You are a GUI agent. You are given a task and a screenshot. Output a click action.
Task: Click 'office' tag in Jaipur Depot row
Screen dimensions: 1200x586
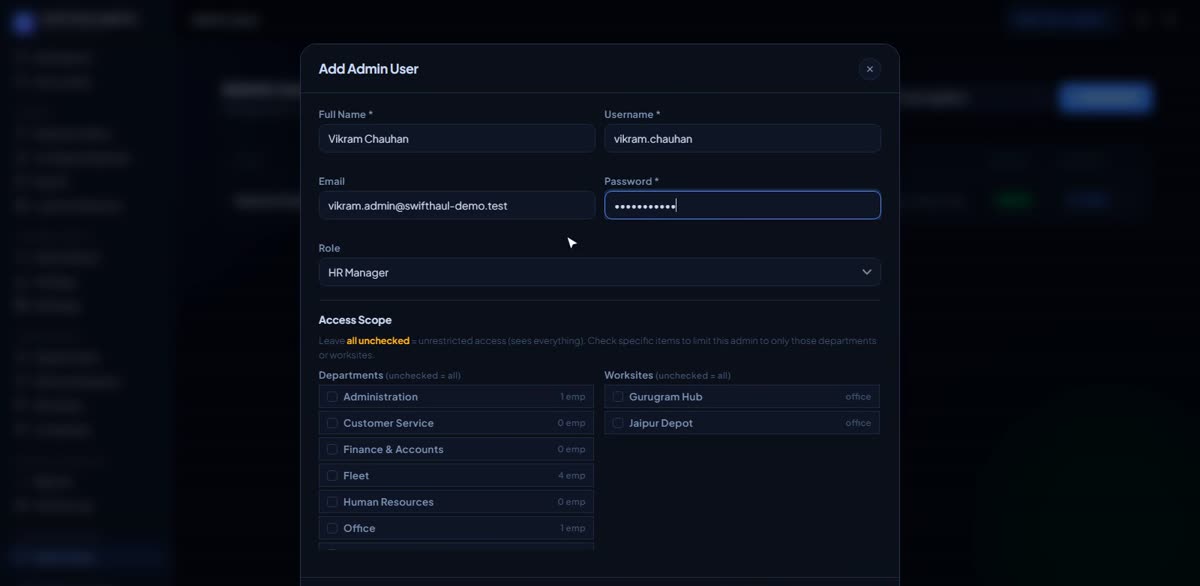(858, 423)
